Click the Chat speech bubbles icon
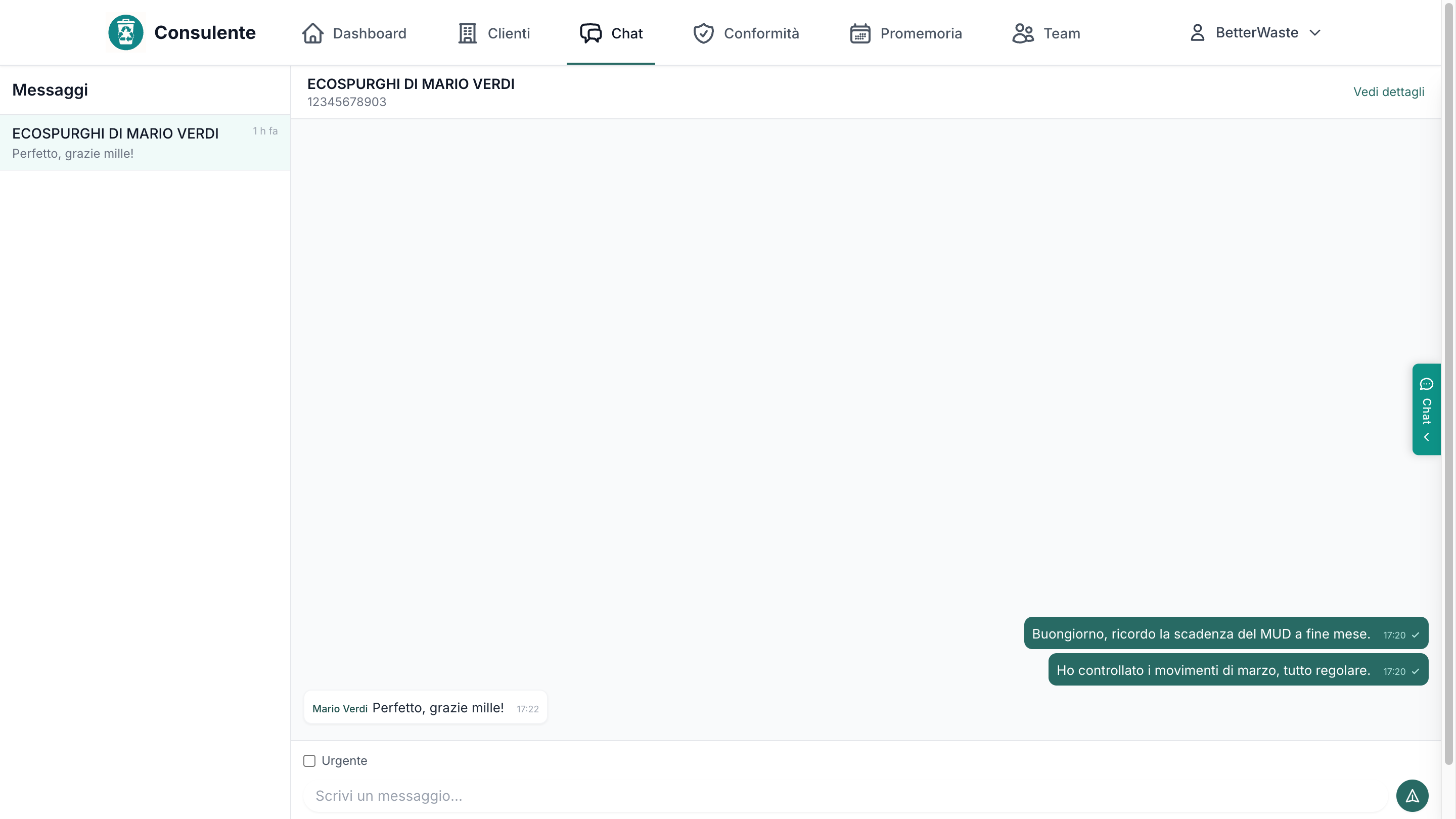This screenshot has width=1456, height=819. (590, 33)
